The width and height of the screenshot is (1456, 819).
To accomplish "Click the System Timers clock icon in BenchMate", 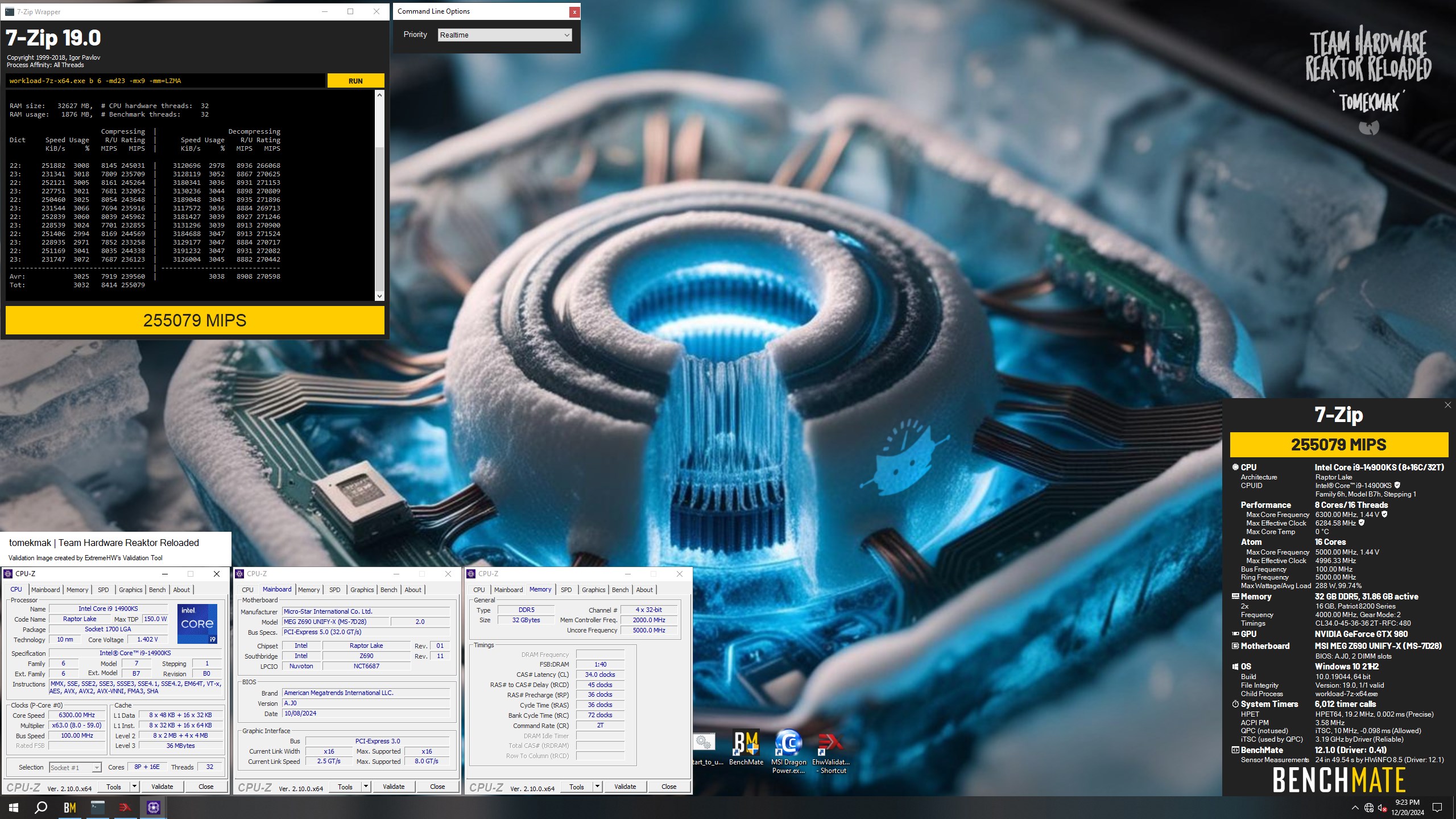I will pyautogui.click(x=1235, y=704).
